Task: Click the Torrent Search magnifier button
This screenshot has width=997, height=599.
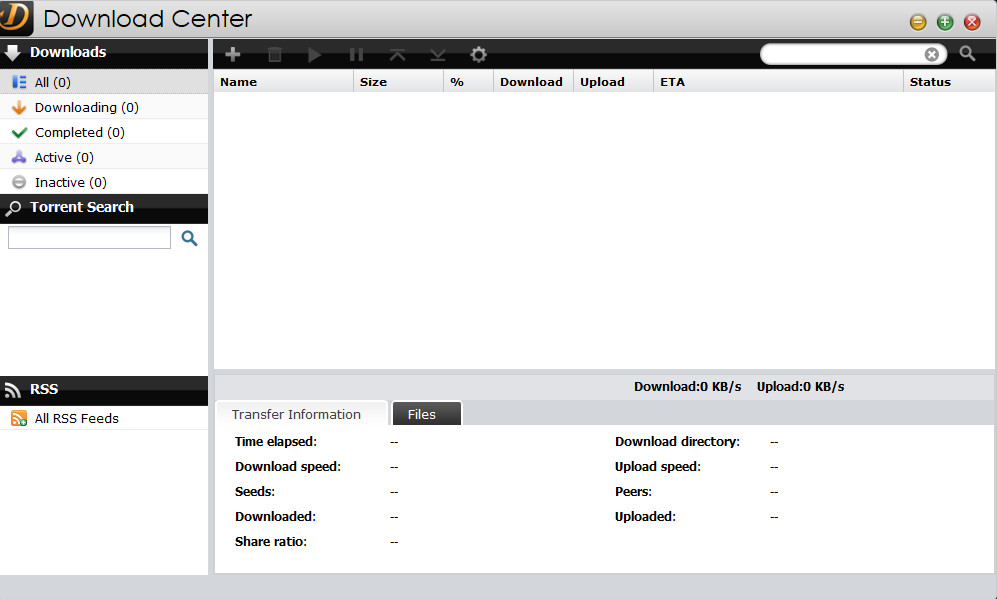Action: click(189, 238)
